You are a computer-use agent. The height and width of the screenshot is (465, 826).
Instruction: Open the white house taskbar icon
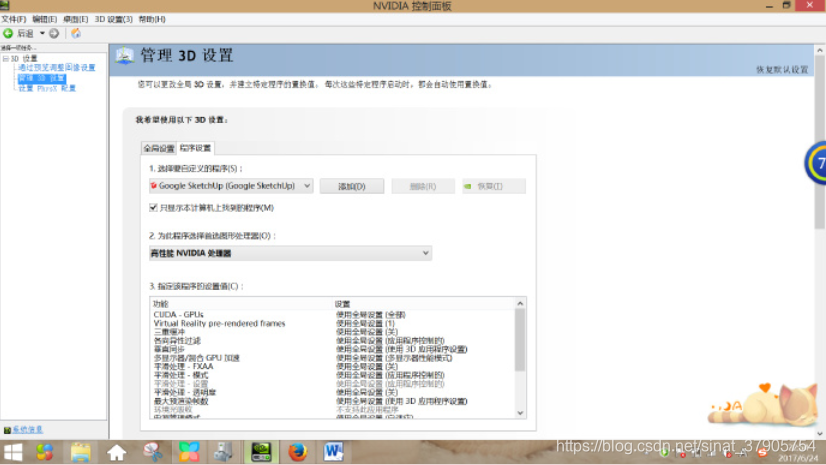pos(116,452)
